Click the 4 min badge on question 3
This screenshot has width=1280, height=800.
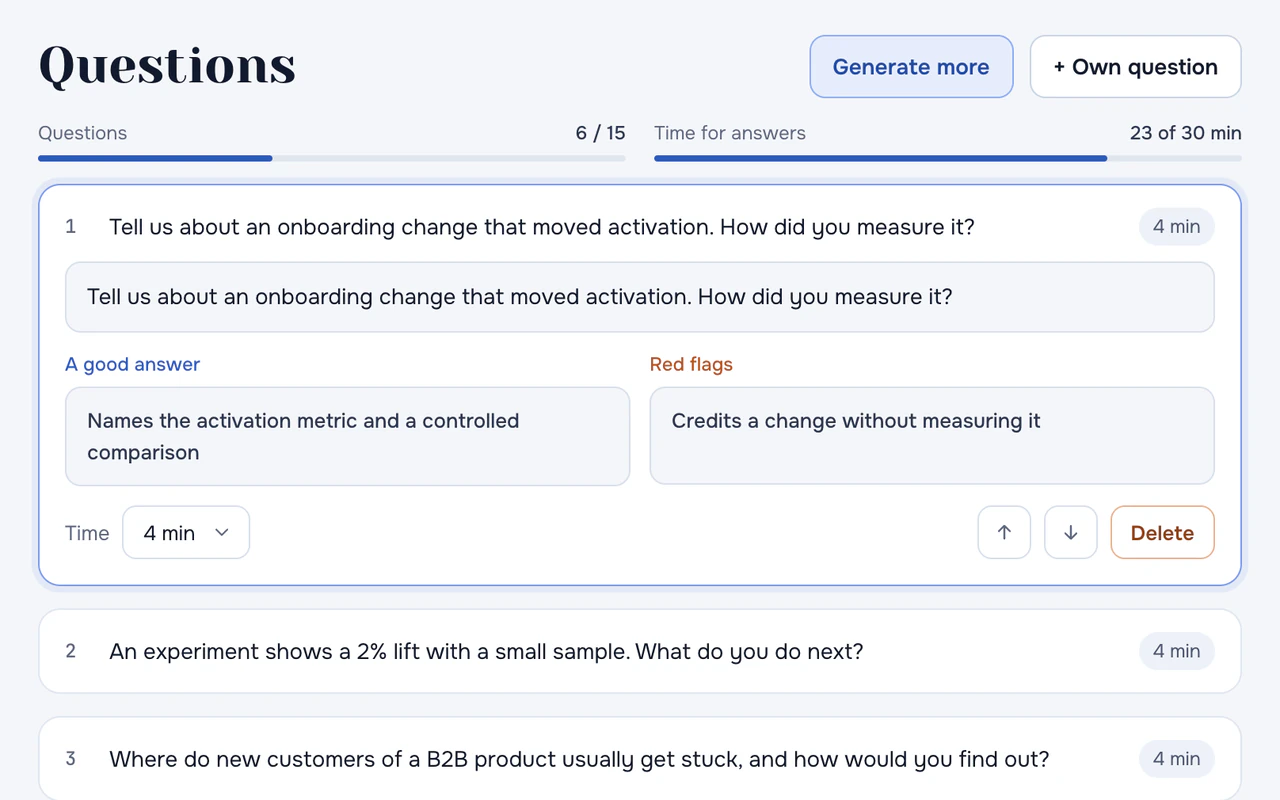pos(1177,759)
